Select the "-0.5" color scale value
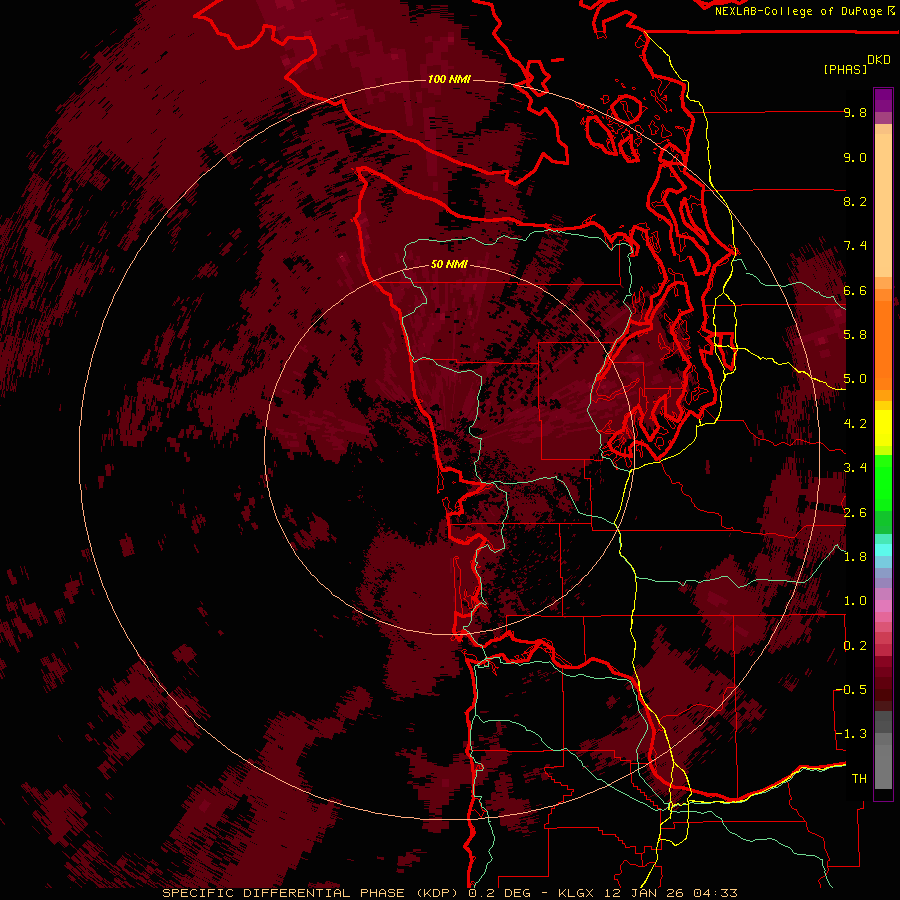 point(851,690)
